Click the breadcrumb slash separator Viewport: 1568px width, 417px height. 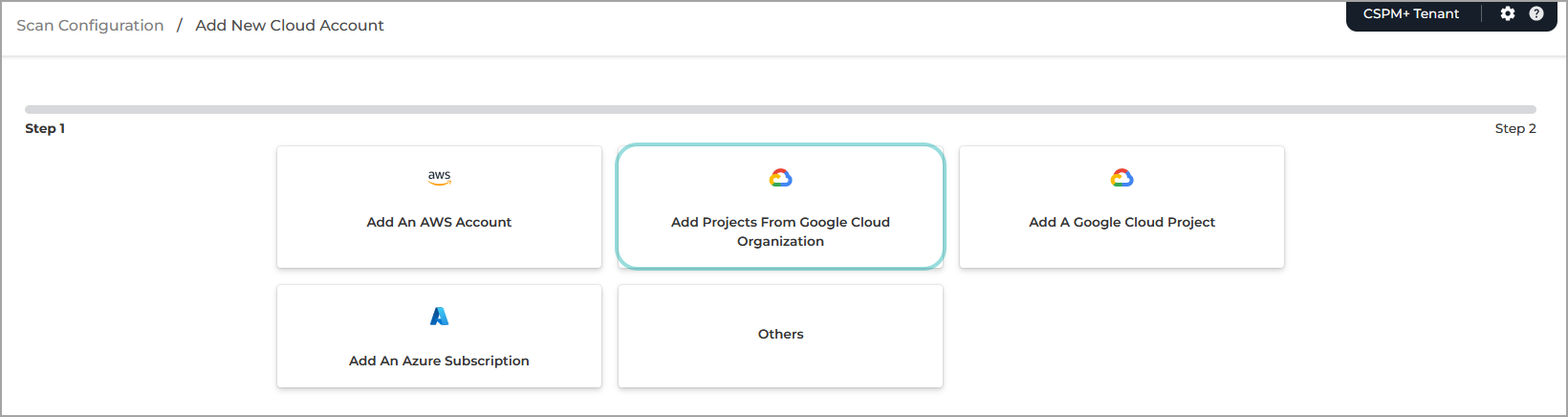click(179, 25)
